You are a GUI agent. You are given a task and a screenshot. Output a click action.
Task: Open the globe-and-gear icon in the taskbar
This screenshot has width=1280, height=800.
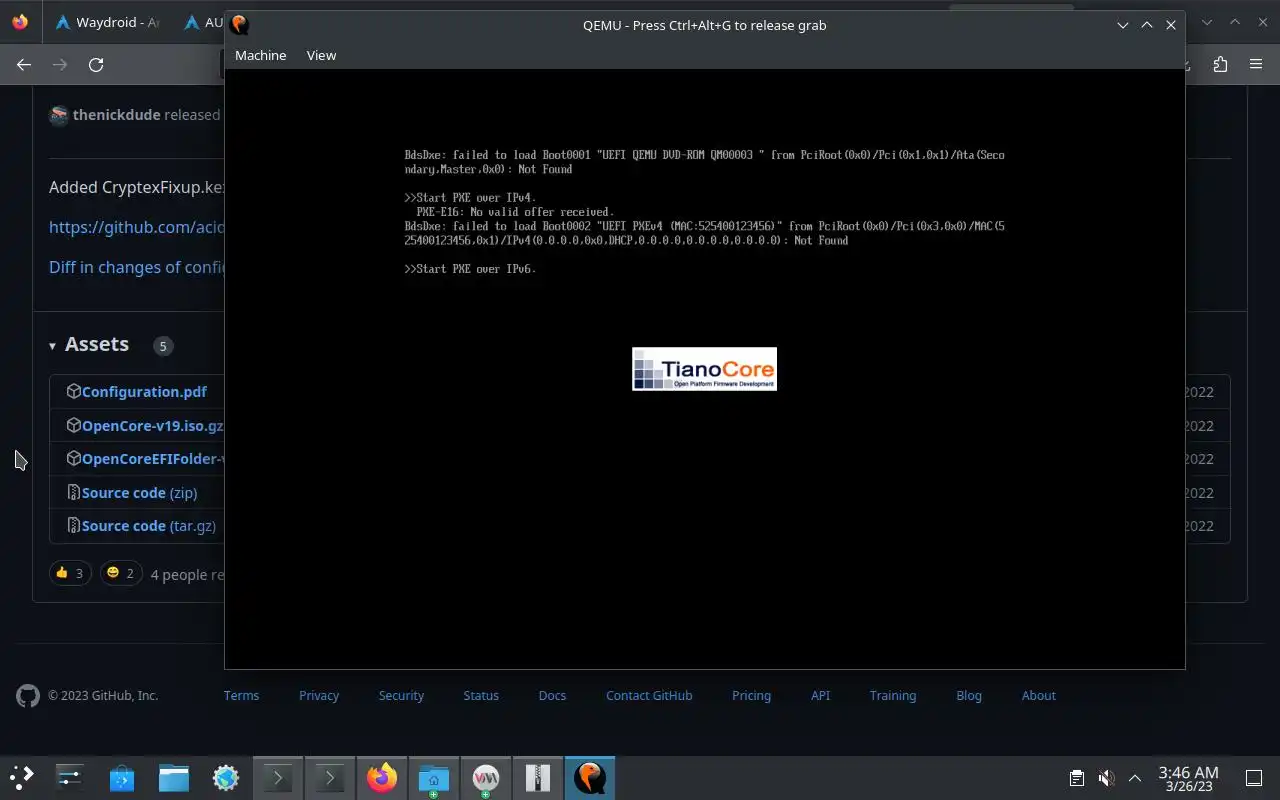pos(226,777)
